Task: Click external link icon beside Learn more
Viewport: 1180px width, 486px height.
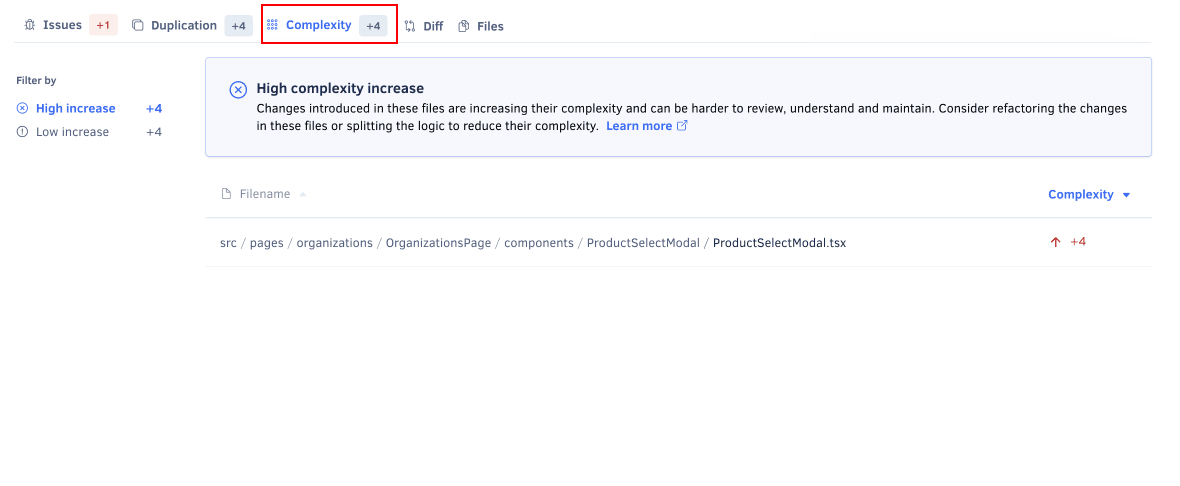Action: 683,126
